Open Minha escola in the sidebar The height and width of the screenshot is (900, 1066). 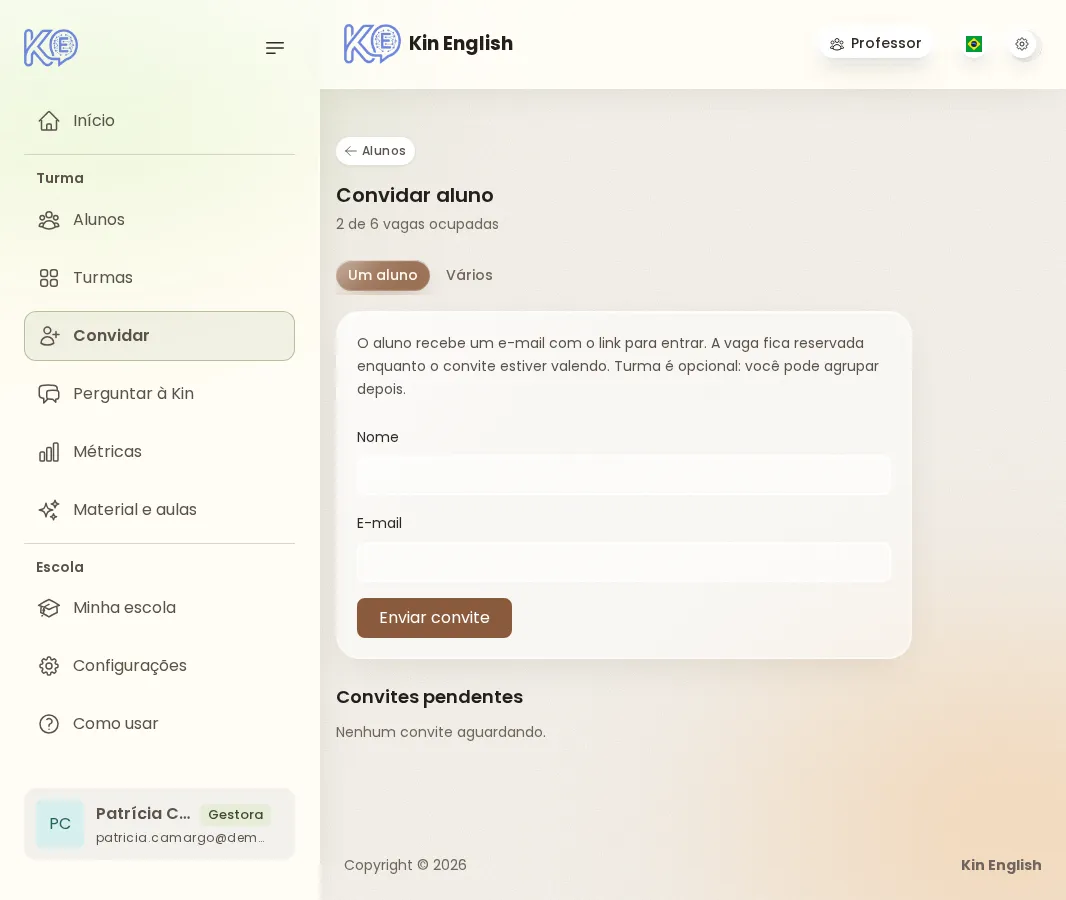160,608
